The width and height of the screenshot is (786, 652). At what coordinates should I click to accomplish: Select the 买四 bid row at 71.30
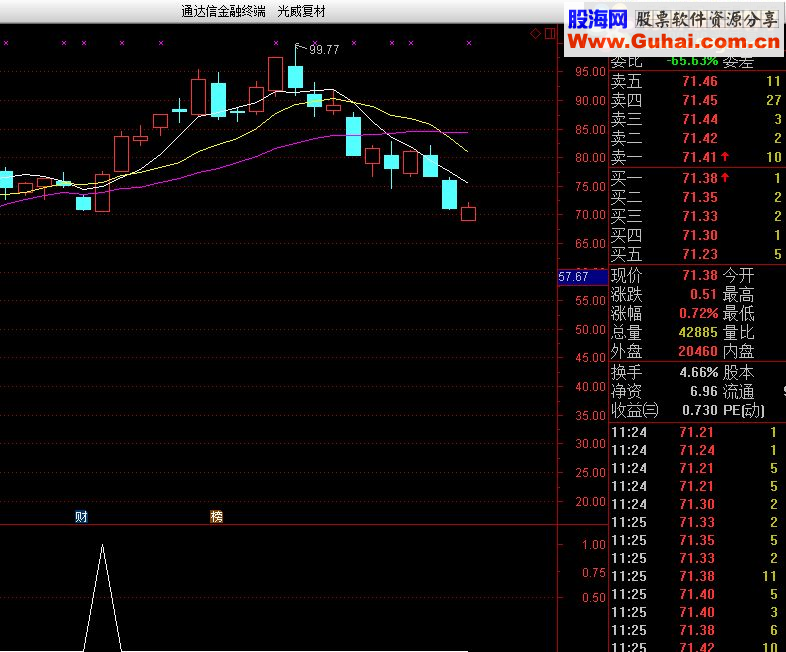[x=697, y=235]
